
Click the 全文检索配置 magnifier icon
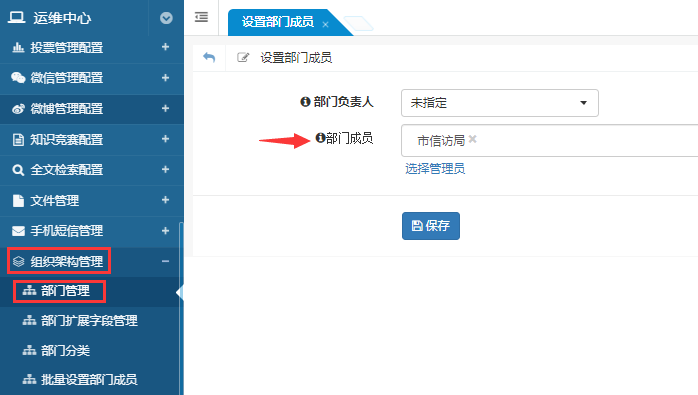tap(18, 170)
